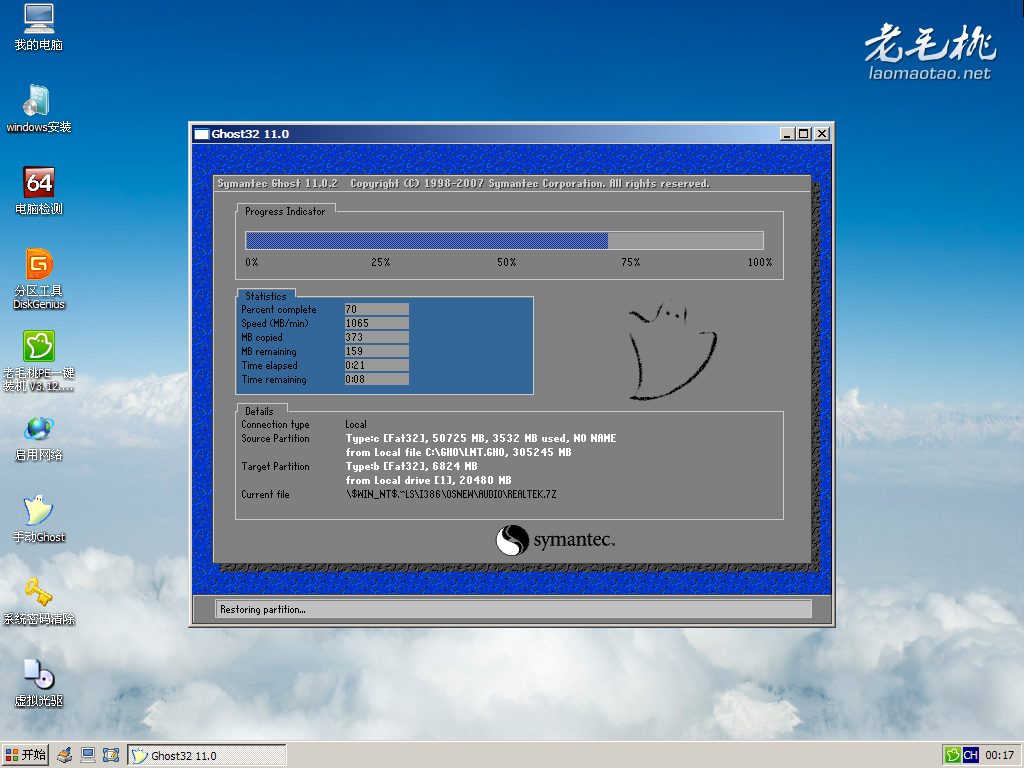Click the green ghost tray icon
This screenshot has height=768, width=1024.
point(953,756)
